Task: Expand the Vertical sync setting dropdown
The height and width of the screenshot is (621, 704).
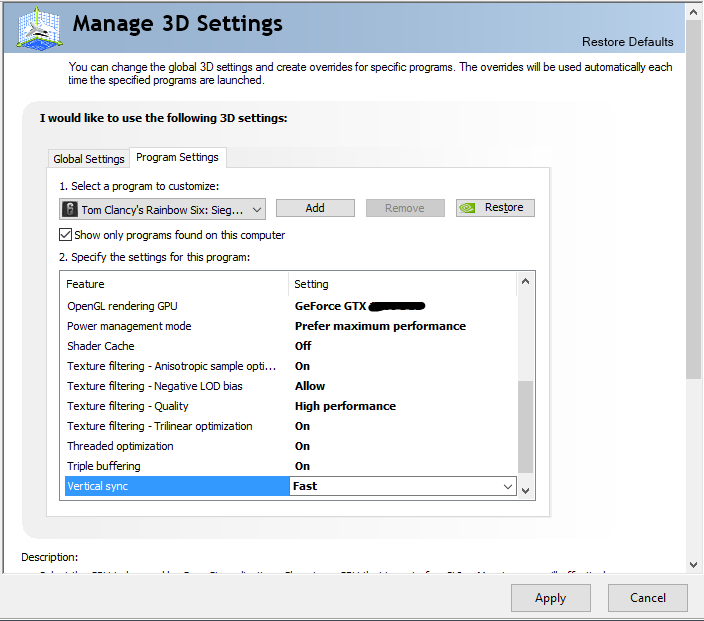Action: point(508,486)
